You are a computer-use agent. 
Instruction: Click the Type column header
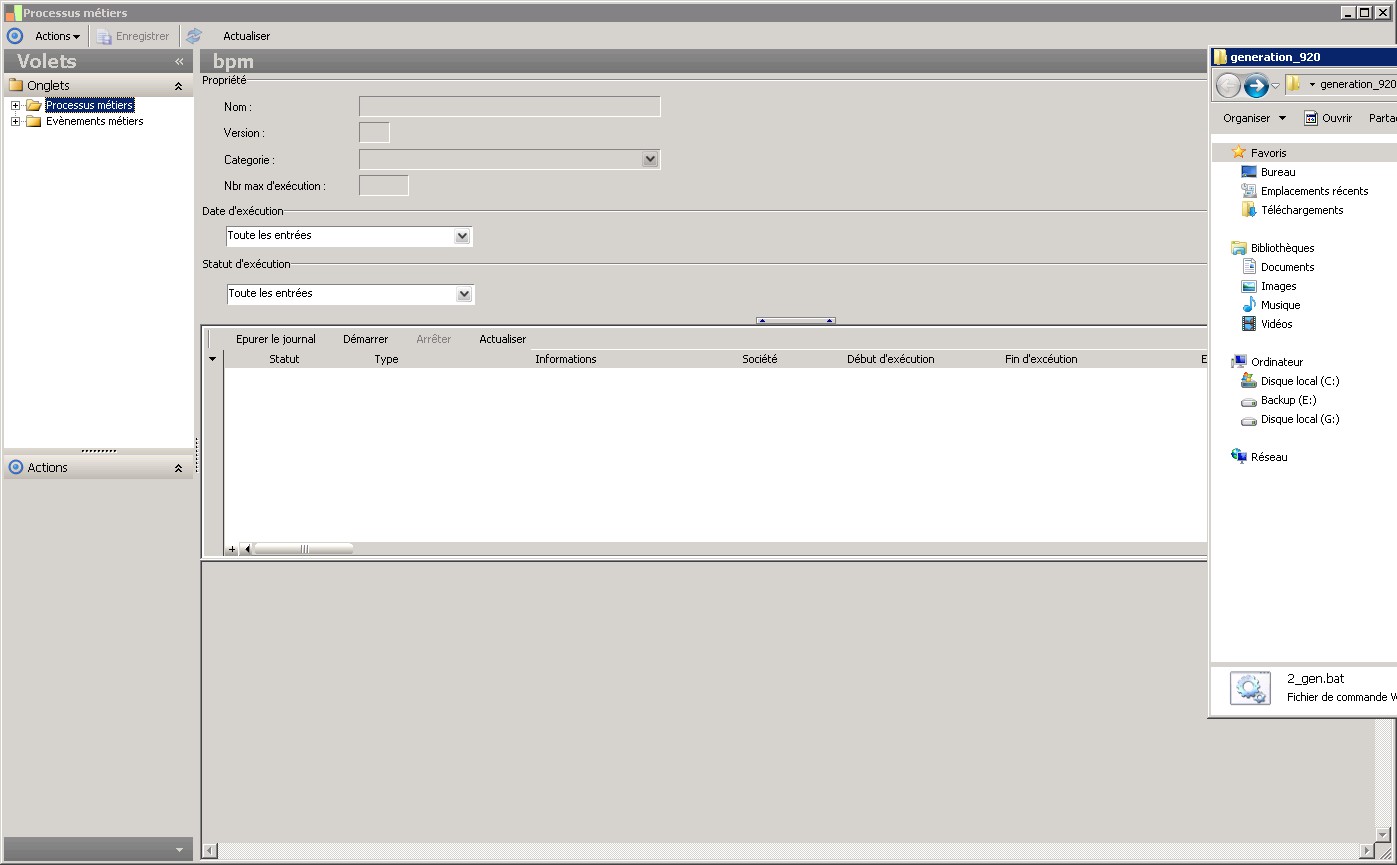(386, 359)
